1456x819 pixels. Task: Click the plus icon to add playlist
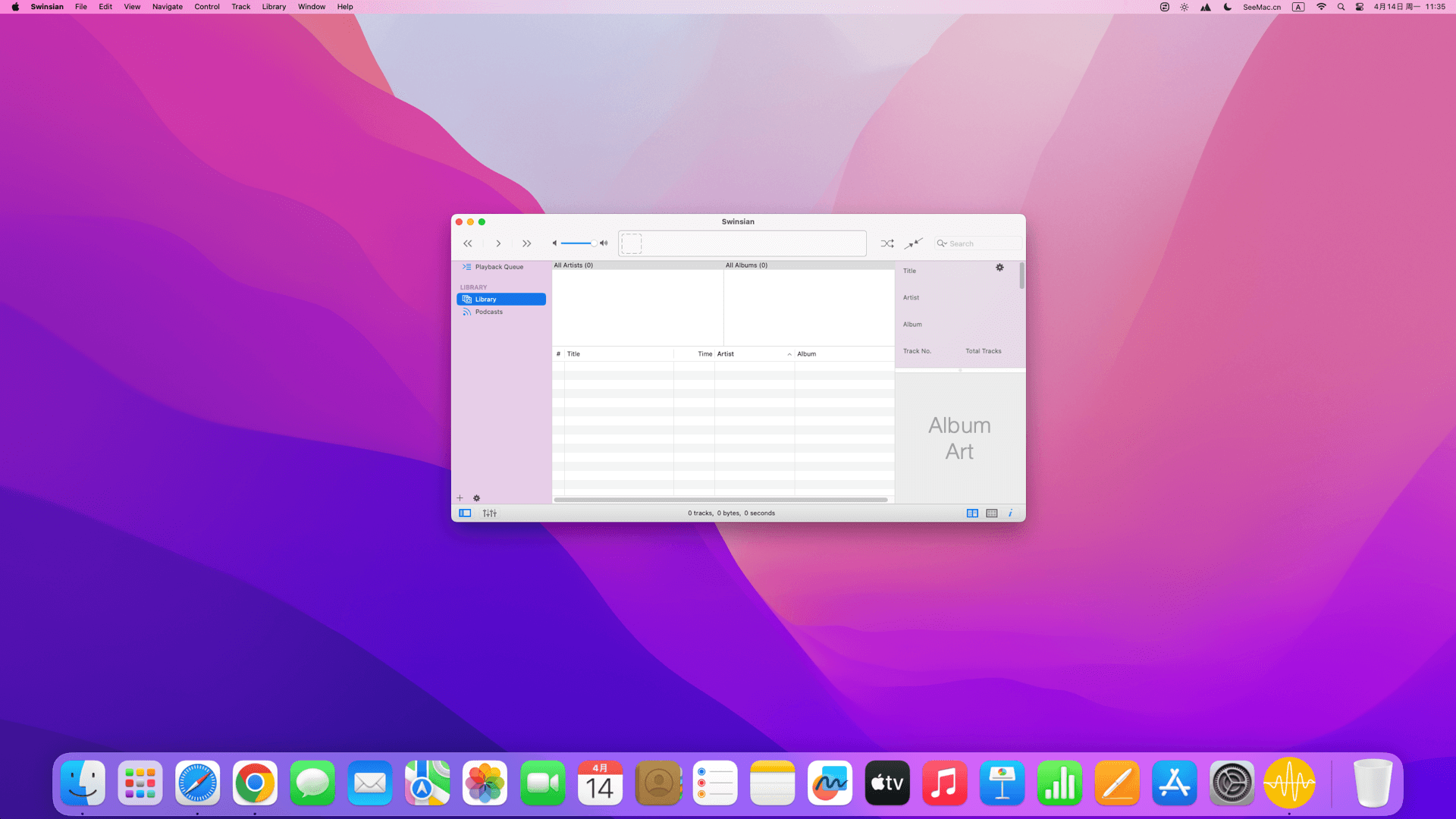(x=460, y=498)
